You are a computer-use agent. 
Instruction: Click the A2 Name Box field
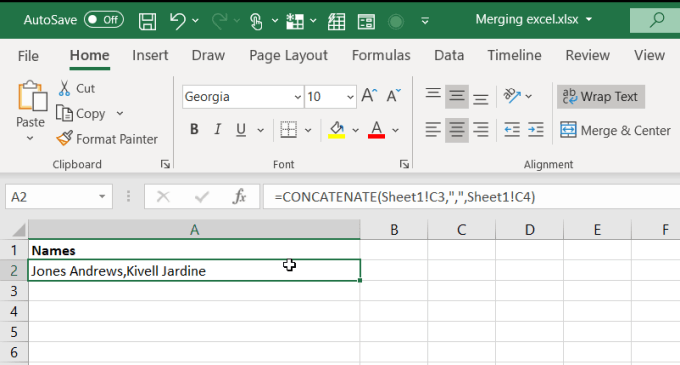(51, 197)
